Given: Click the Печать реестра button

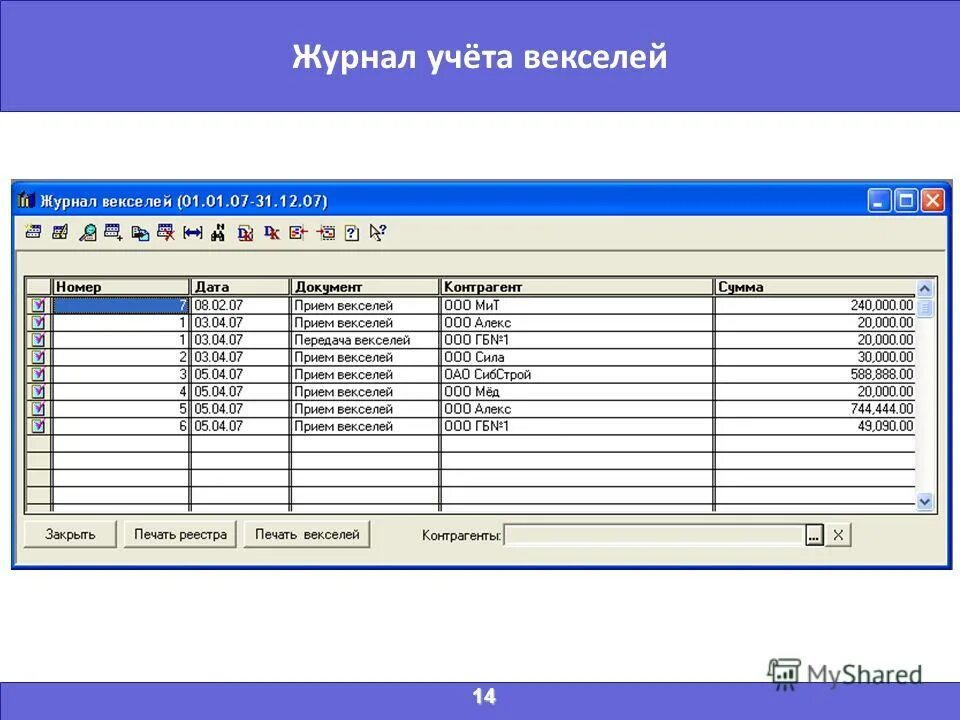Looking at the screenshot, I should point(178,534).
